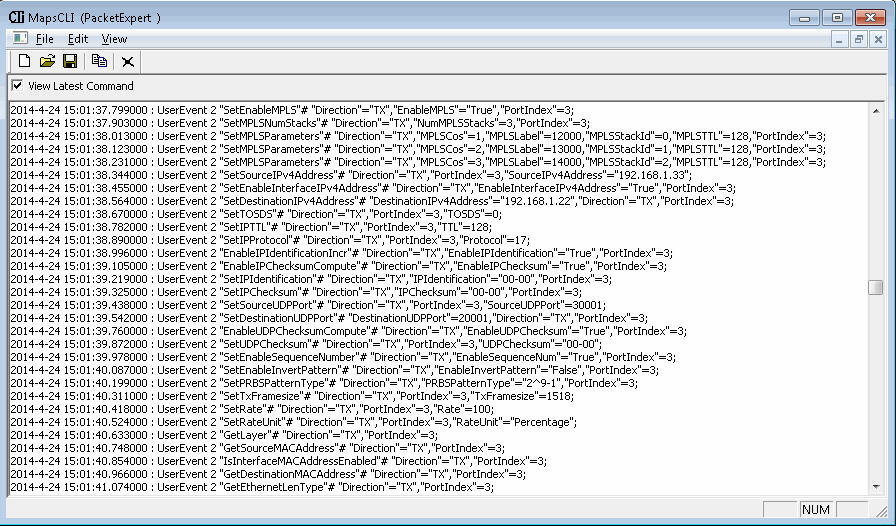Screen dimensions: 896x526
Task: Minimize the MapsCLI main window
Action: pos(804,18)
